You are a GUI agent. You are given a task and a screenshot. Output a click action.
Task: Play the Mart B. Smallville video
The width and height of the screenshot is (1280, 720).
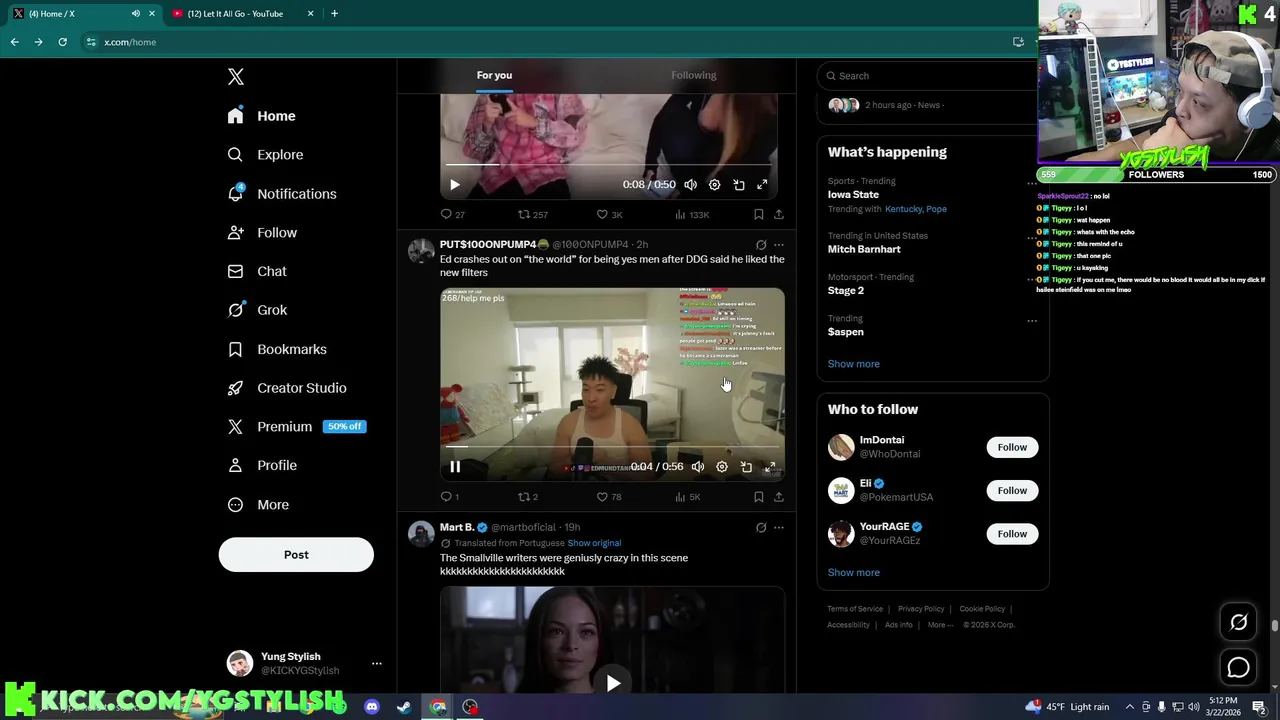613,683
